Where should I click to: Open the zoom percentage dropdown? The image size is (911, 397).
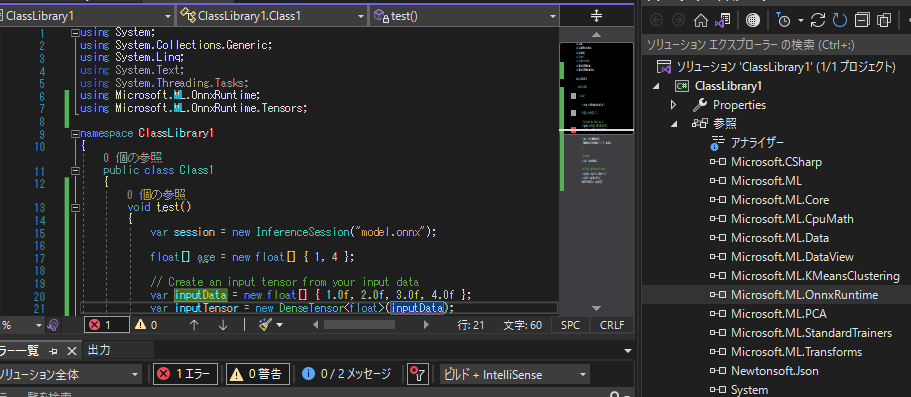coord(40,325)
